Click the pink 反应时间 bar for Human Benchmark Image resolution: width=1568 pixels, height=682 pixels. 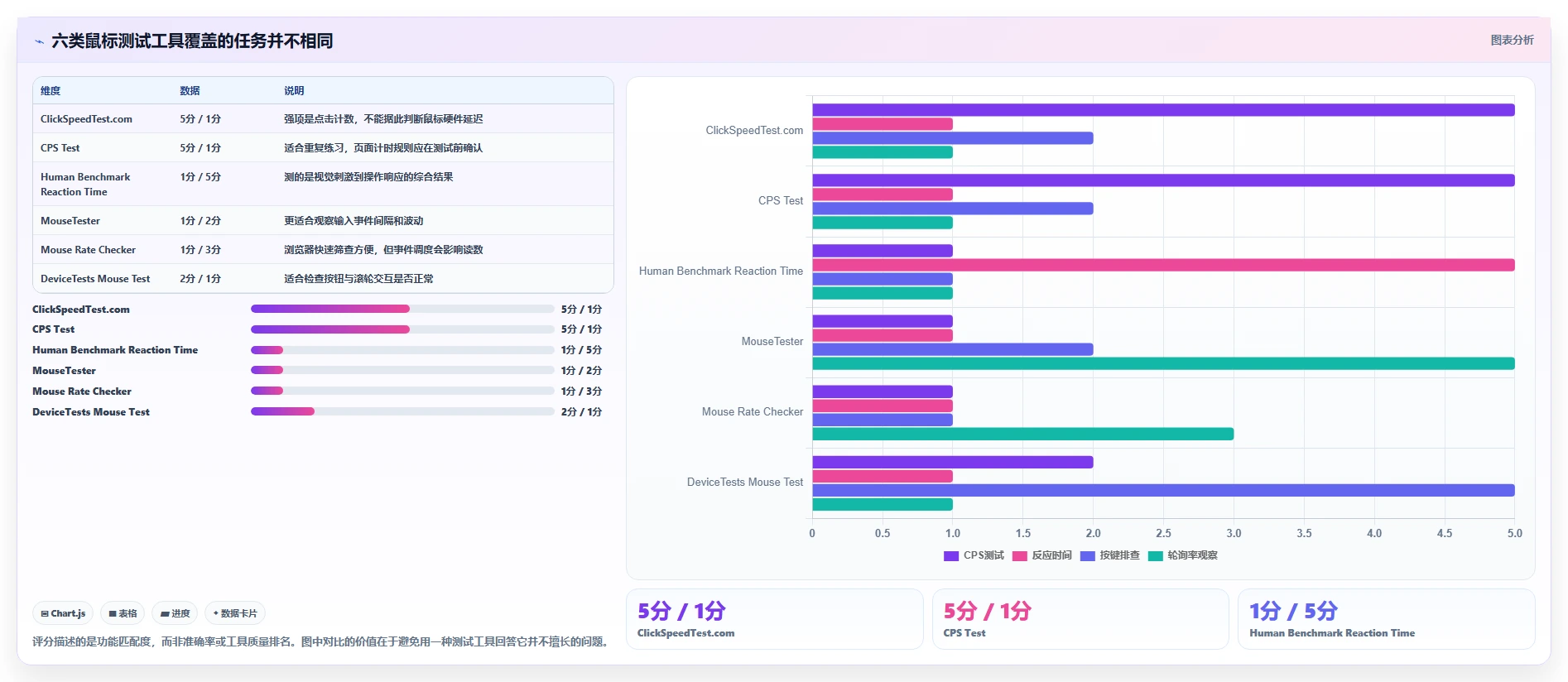click(x=1163, y=265)
